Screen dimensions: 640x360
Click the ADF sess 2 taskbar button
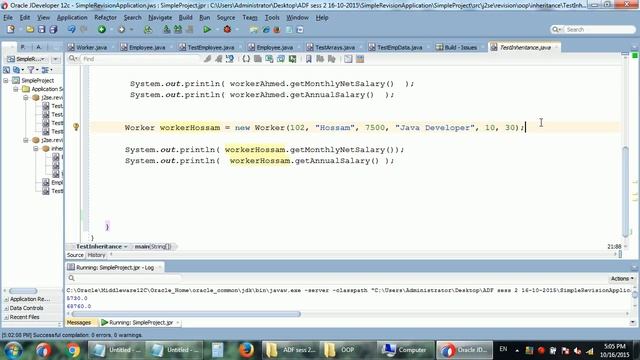[x=291, y=350]
